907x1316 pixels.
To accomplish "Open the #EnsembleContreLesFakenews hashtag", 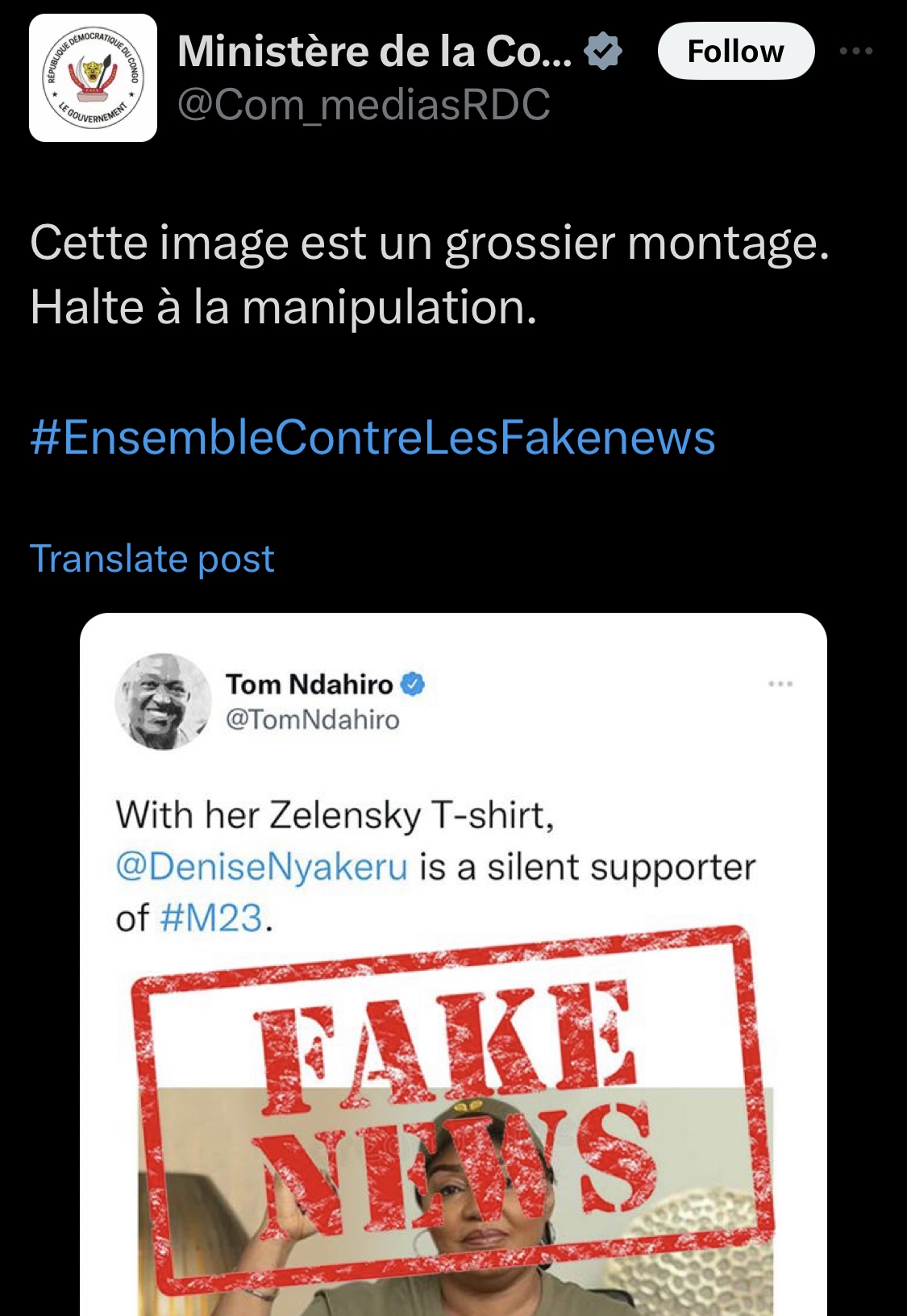I will tap(372, 438).
